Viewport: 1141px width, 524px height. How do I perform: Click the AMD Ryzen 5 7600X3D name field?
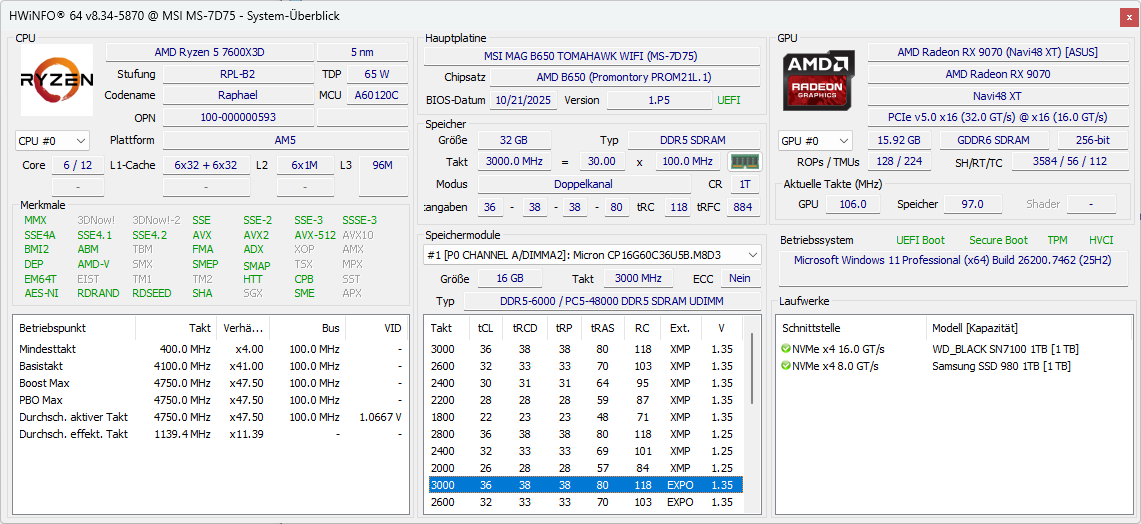click(x=210, y=52)
